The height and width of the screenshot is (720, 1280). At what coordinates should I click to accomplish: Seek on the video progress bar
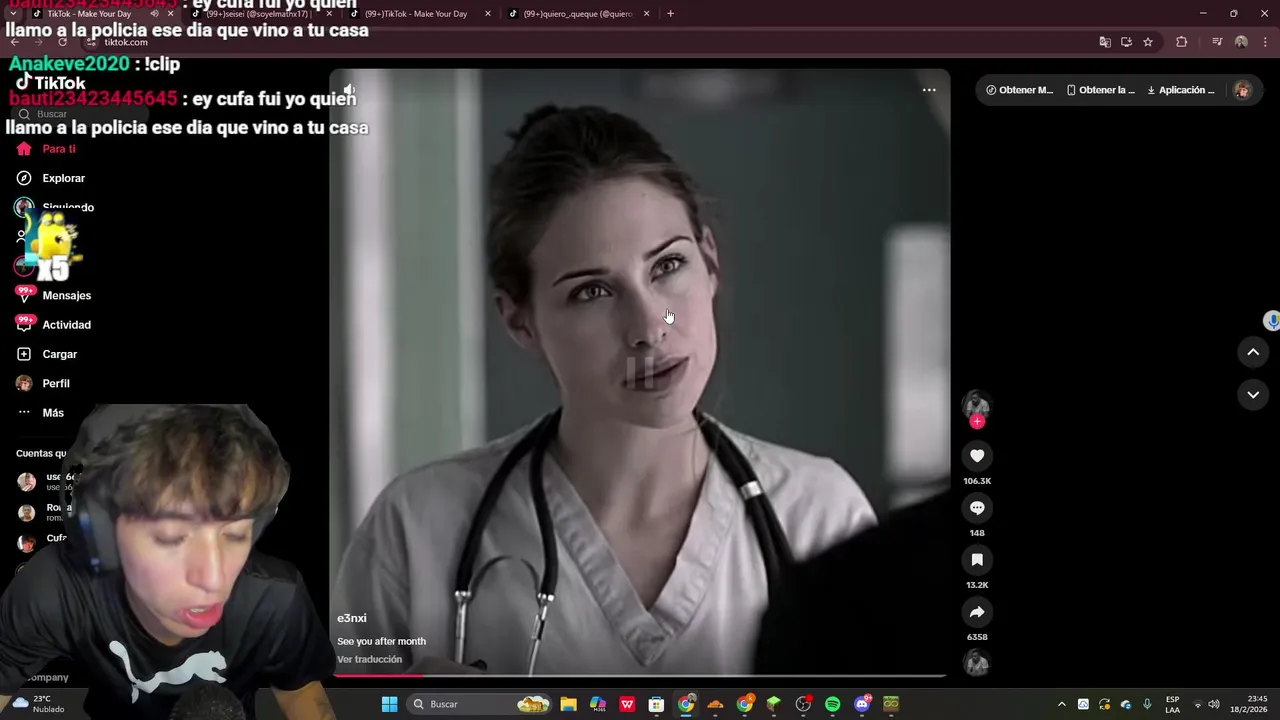(640, 676)
